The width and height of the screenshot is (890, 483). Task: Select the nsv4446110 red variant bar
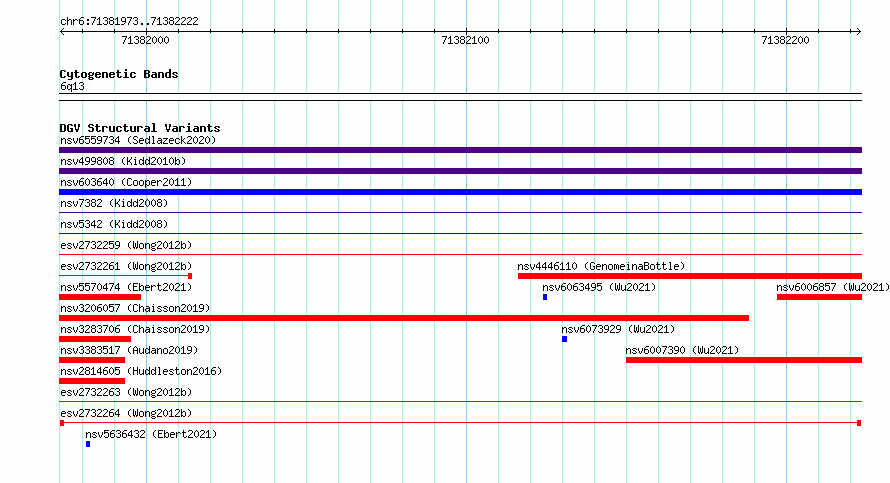[690, 276]
